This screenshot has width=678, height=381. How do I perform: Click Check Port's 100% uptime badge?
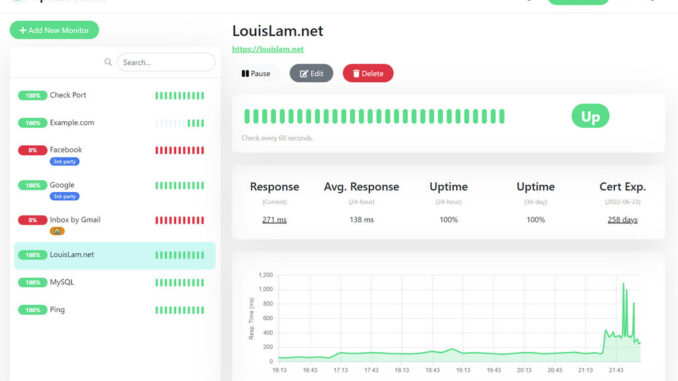(32, 96)
